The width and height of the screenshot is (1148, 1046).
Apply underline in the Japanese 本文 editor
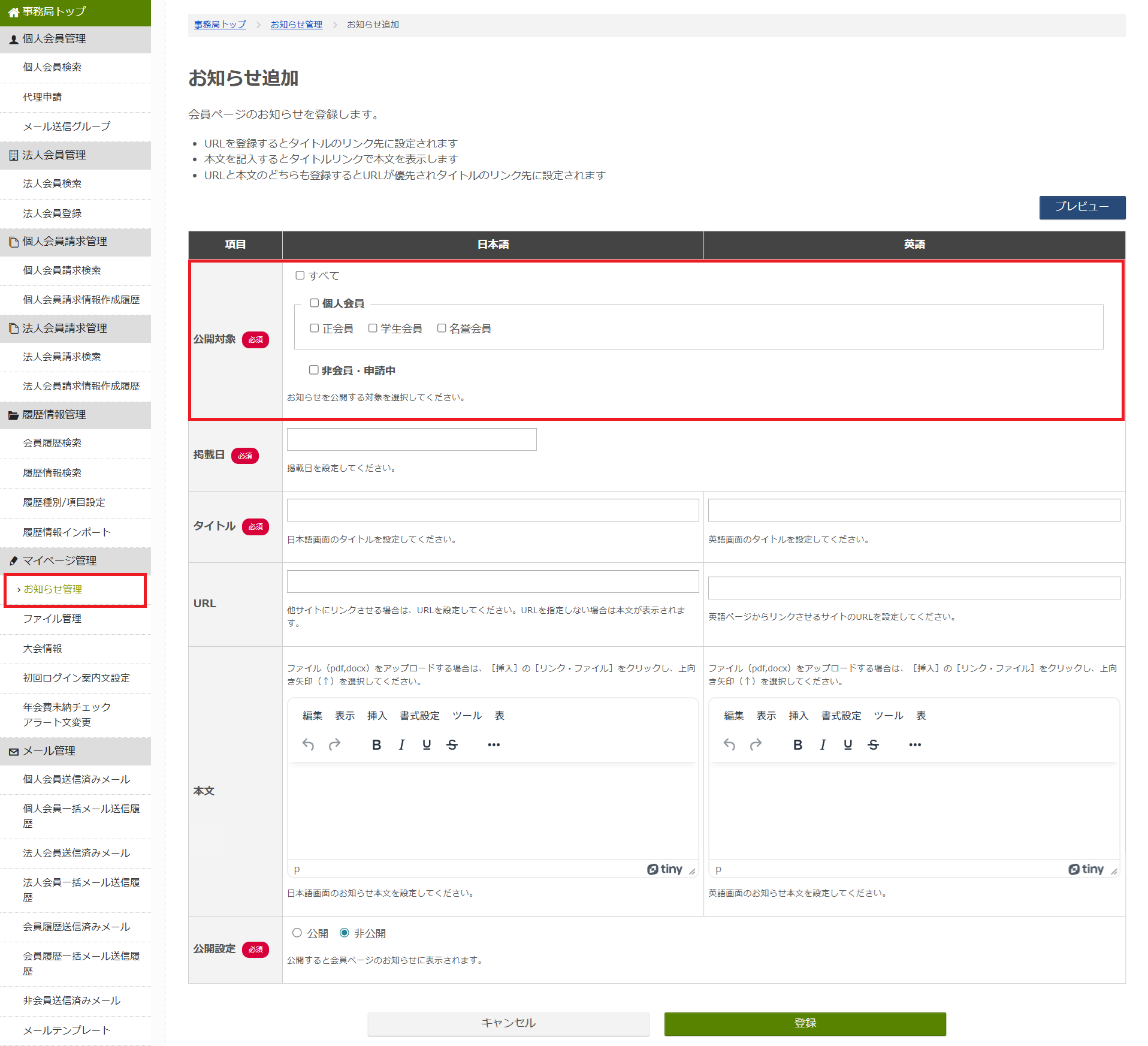click(426, 744)
